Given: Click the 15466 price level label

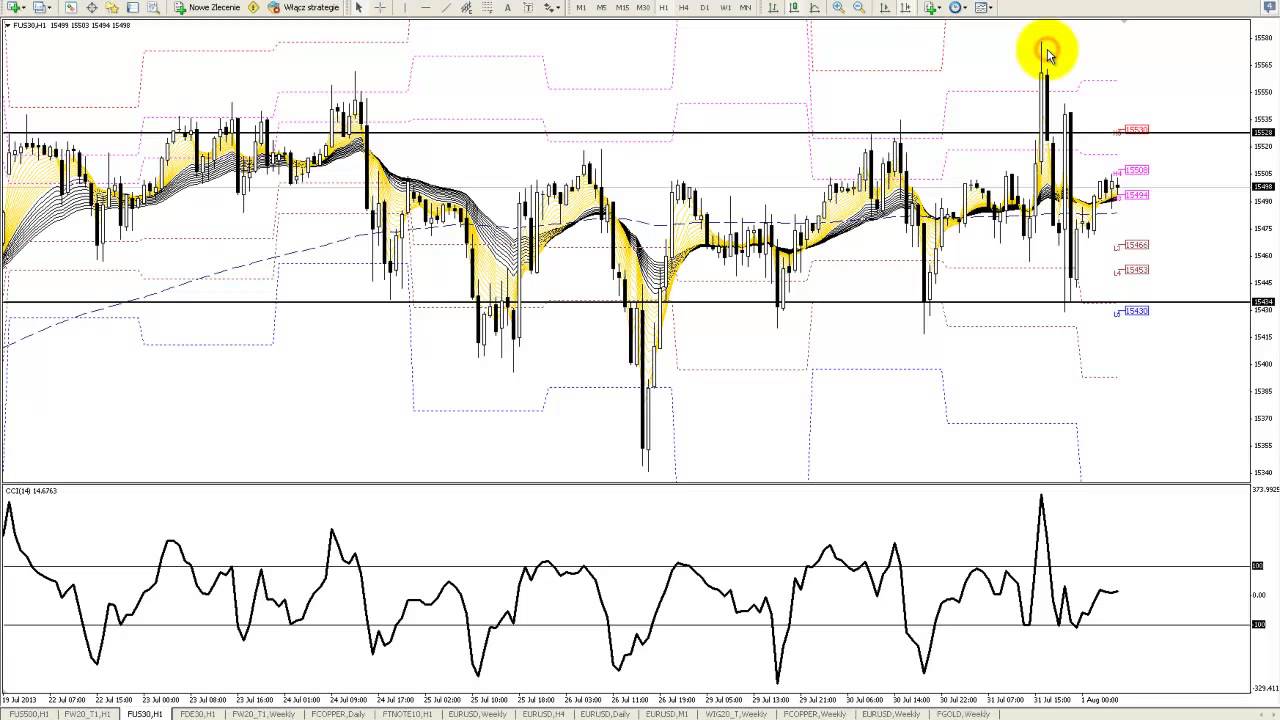Looking at the screenshot, I should tap(1136, 245).
